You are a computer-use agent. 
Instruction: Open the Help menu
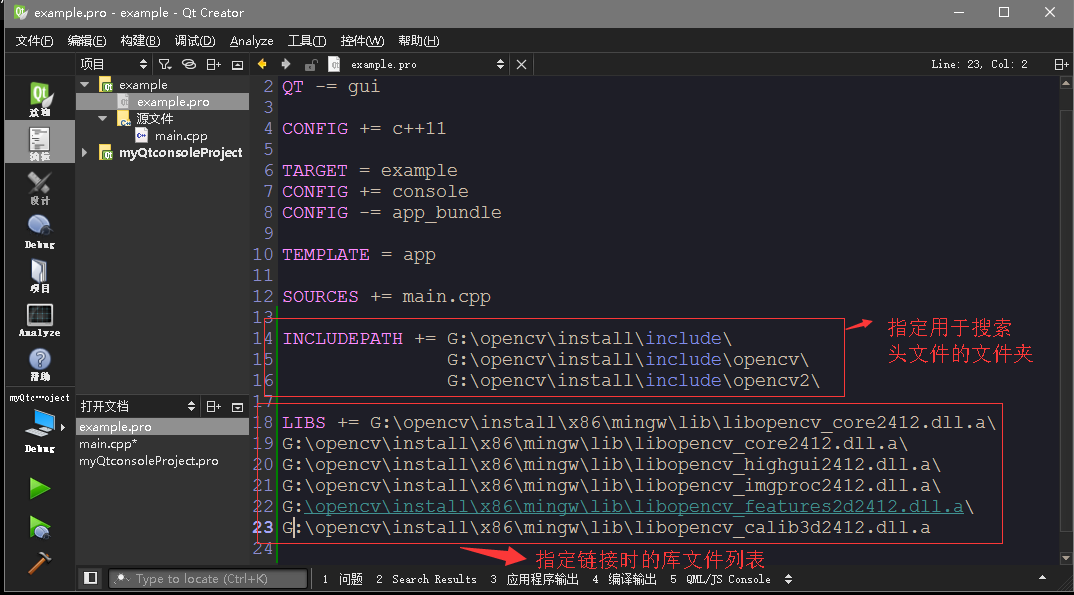tap(419, 41)
